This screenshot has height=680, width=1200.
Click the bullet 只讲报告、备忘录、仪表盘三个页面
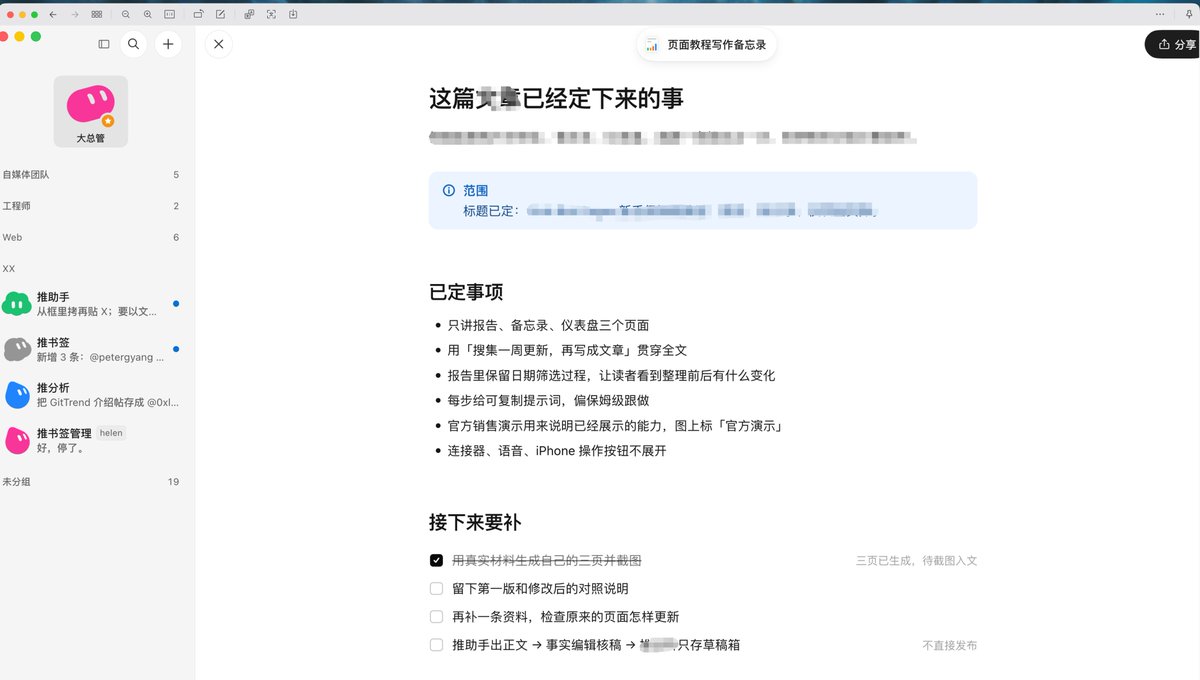pos(548,325)
